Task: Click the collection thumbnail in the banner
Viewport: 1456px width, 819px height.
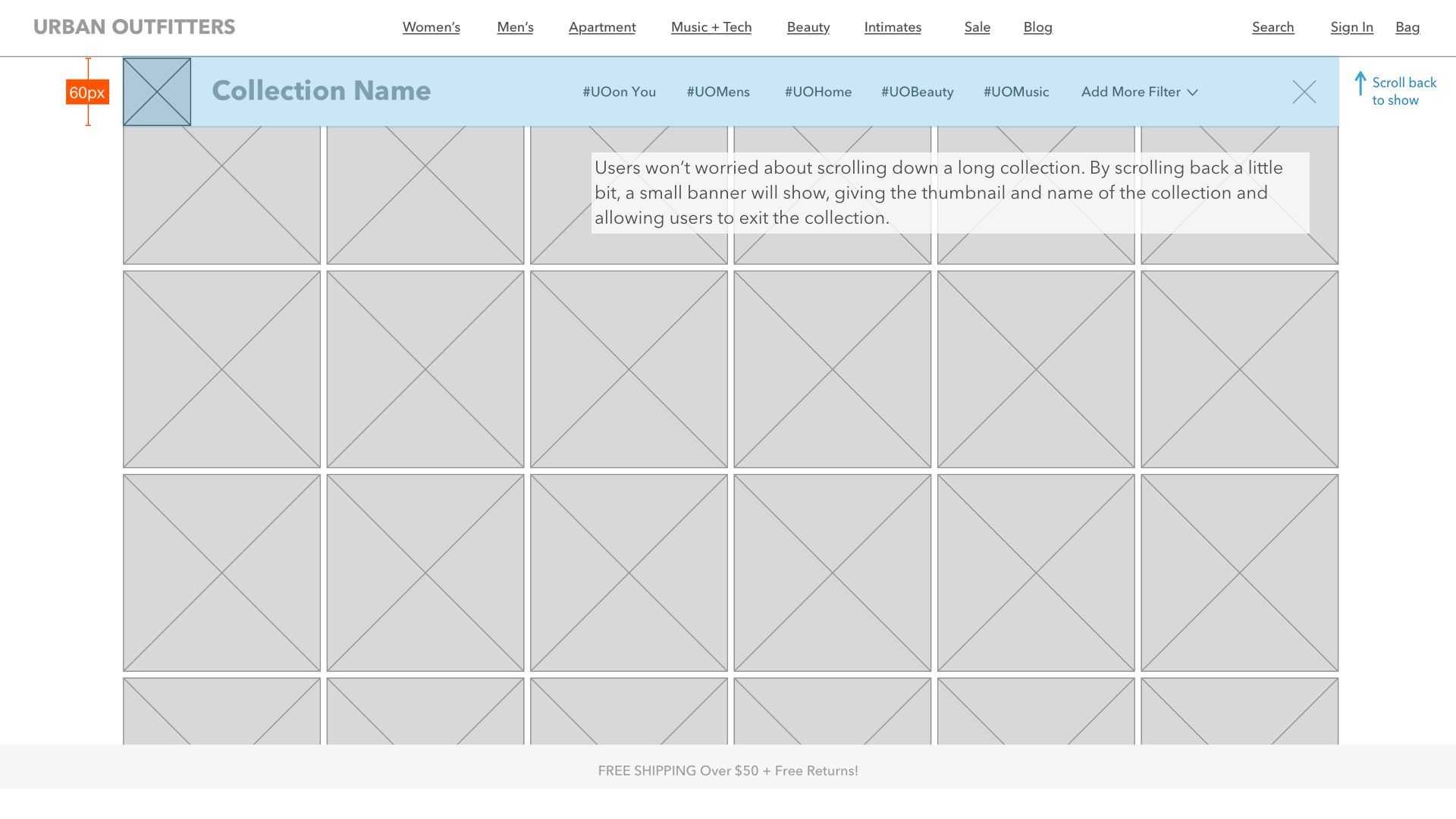Action: (157, 92)
